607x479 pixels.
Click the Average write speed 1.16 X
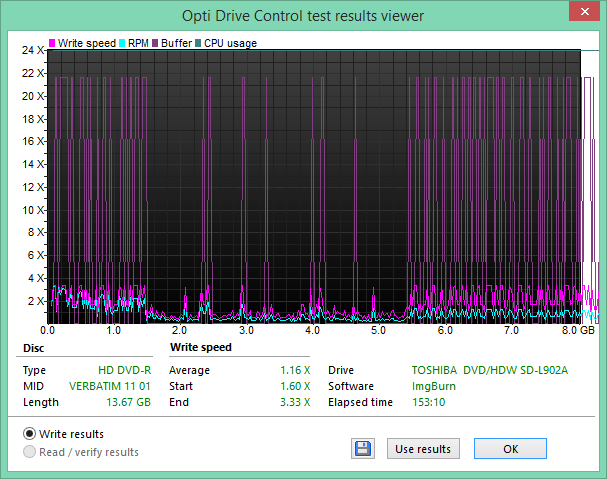click(x=295, y=370)
